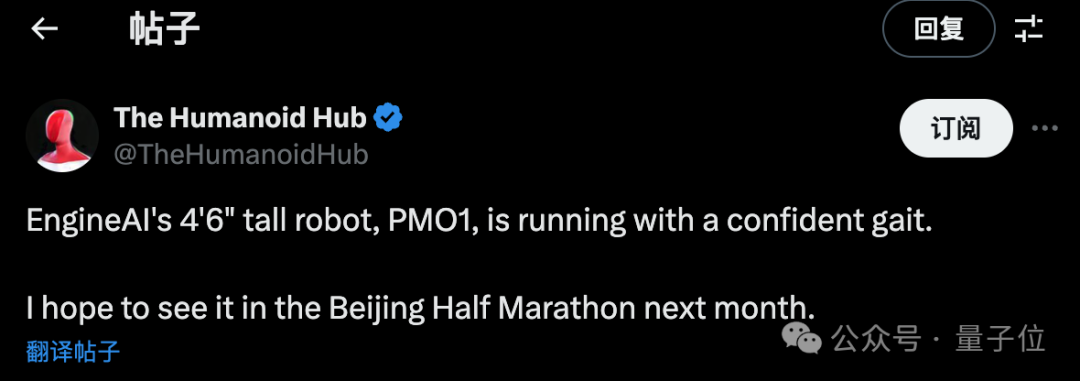
Task: Click the blue verified badge
Action: [388, 119]
